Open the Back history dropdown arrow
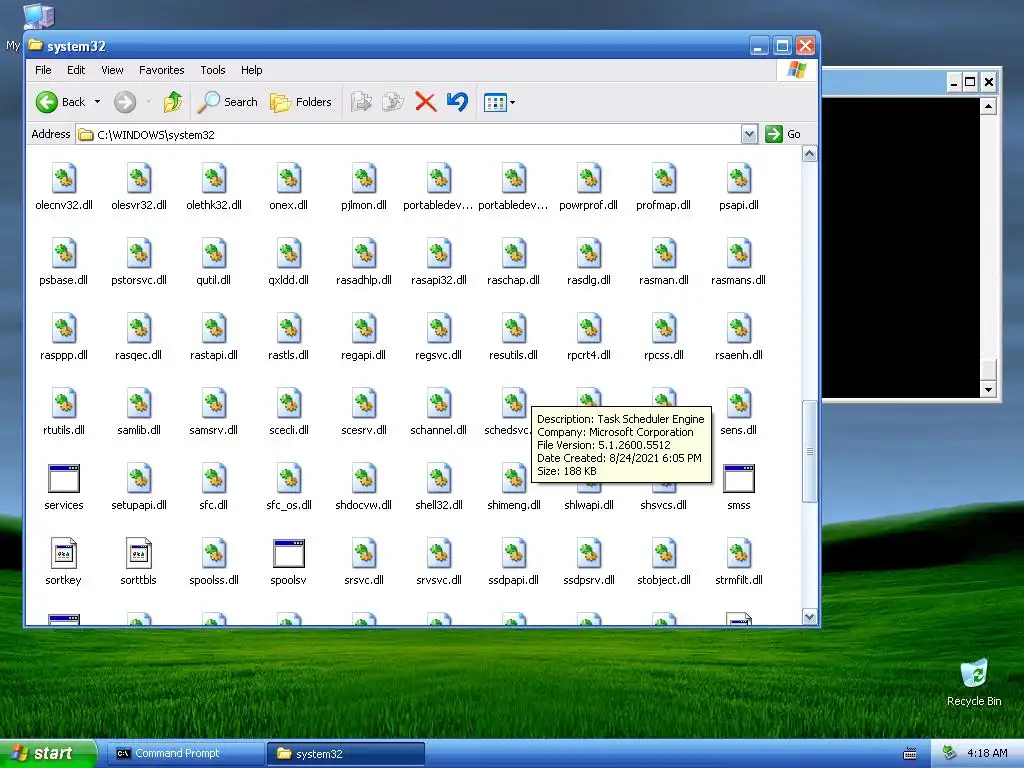 [x=97, y=102]
